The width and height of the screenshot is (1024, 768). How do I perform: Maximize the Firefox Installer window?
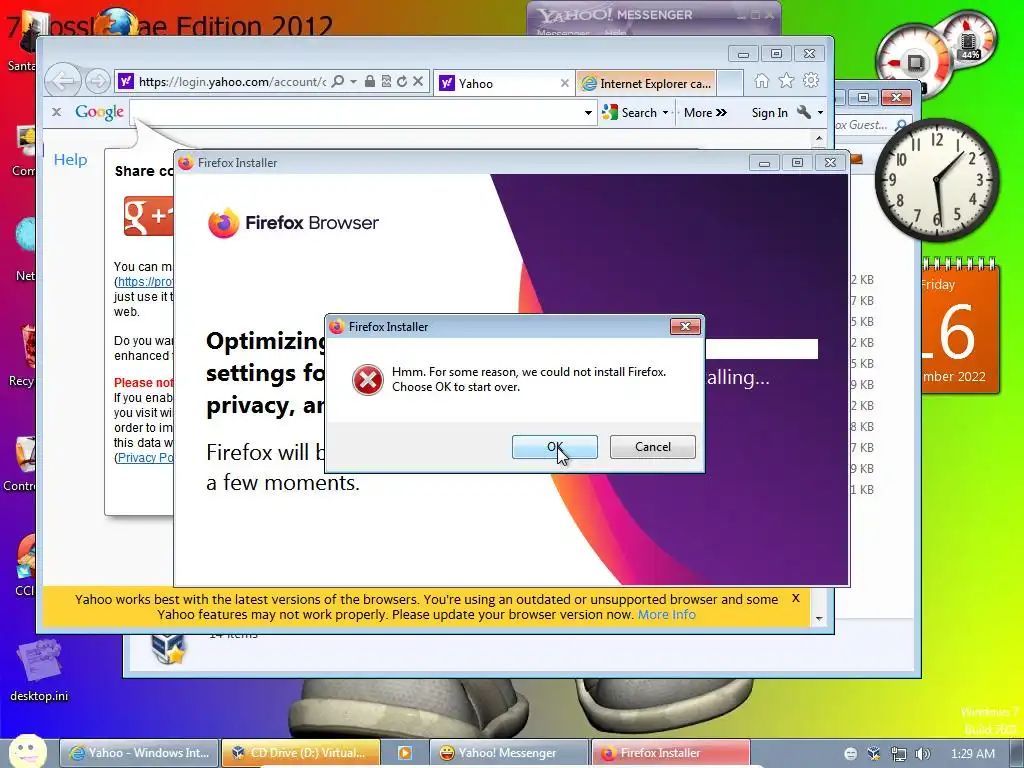pos(797,163)
